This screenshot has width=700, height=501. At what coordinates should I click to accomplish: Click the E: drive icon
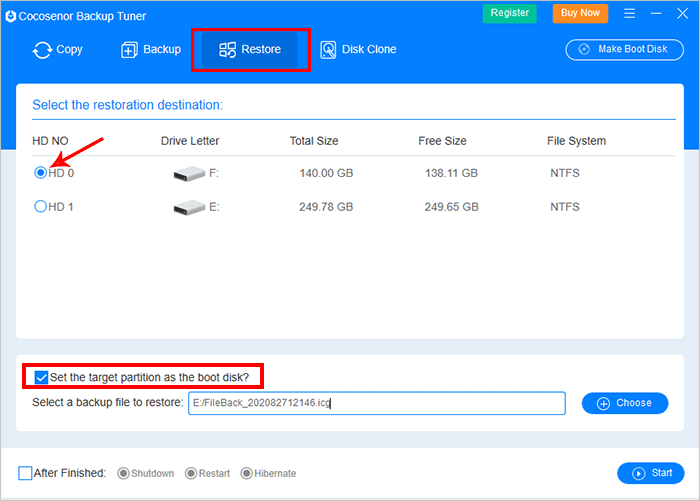pyautogui.click(x=189, y=207)
